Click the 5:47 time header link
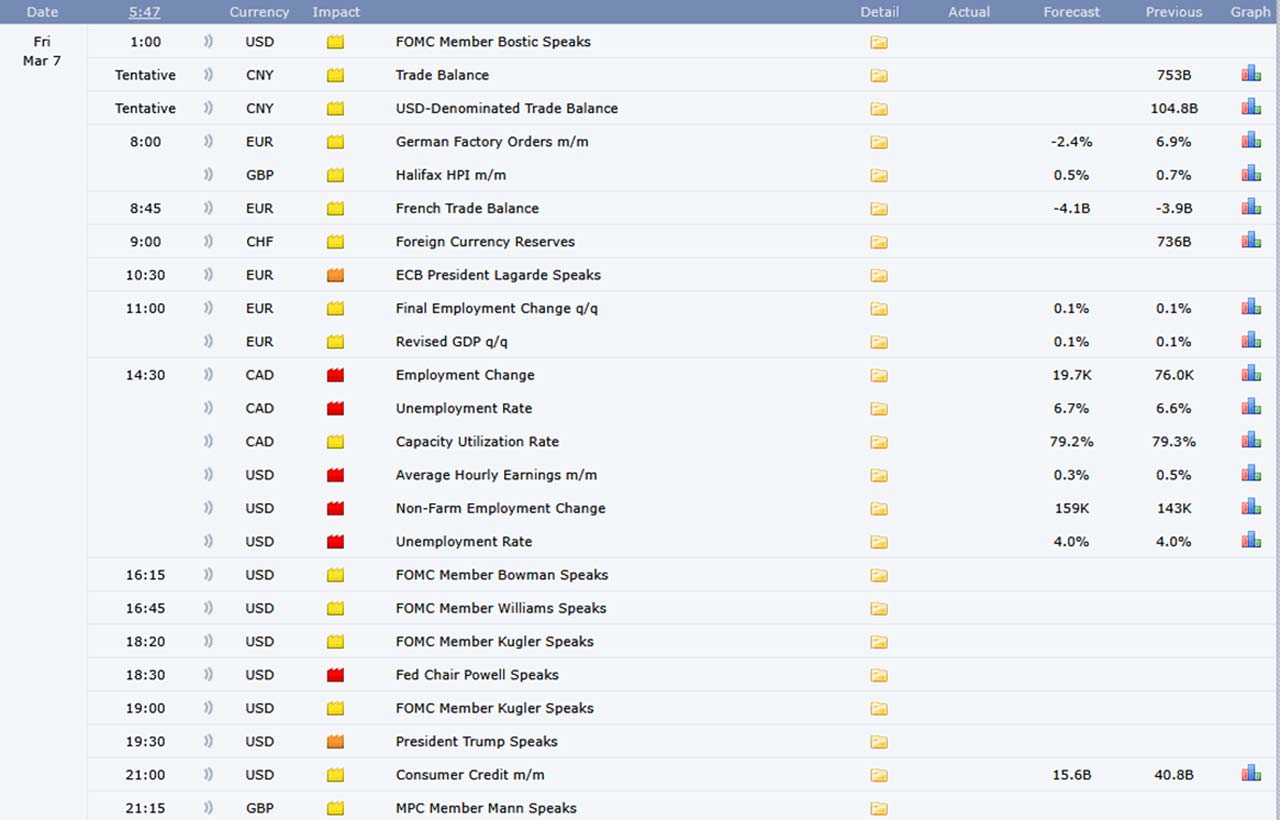The width and height of the screenshot is (1280, 820). tap(144, 12)
